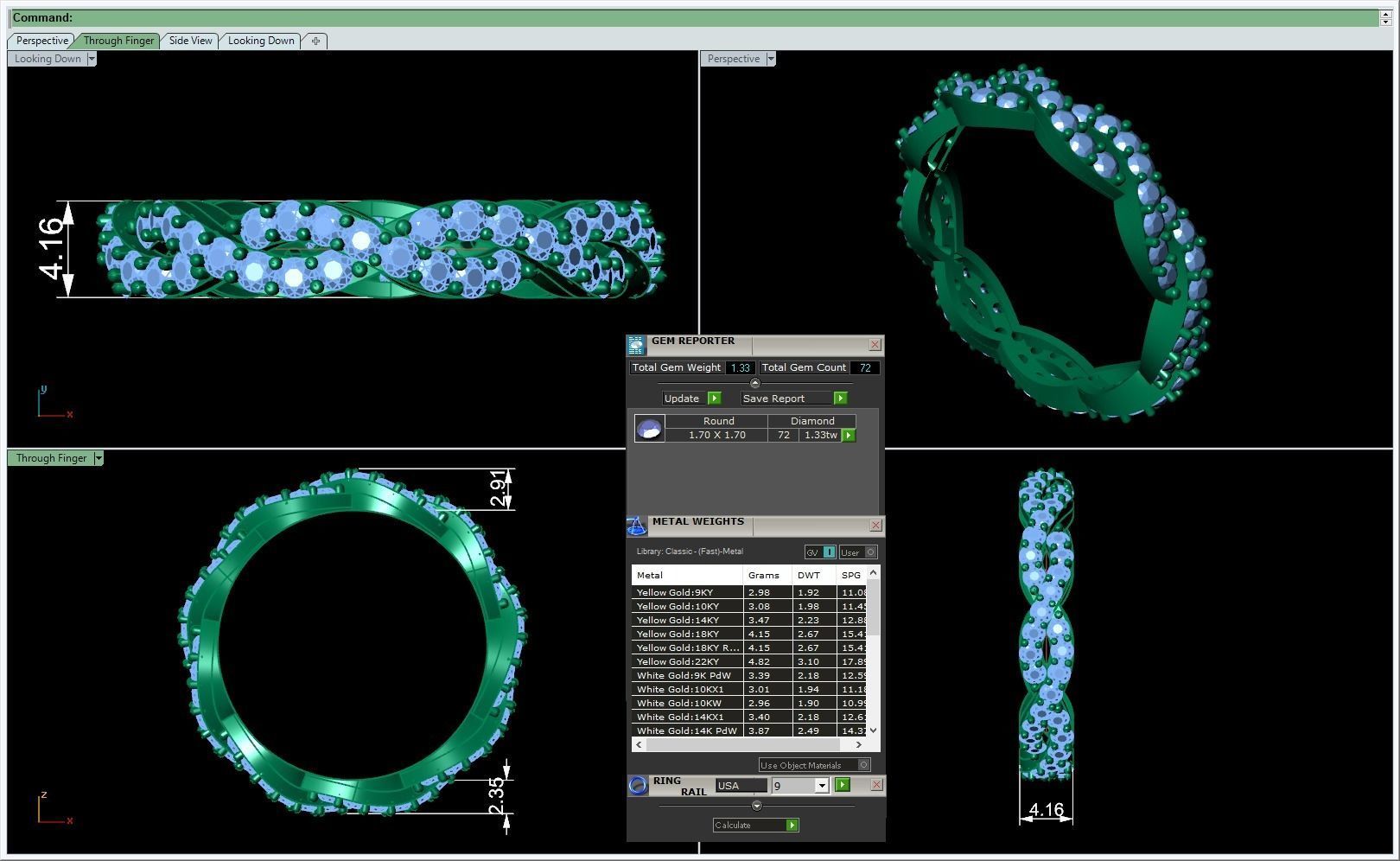Click the Ring Rail panel icon
1400x861 pixels.
[x=637, y=785]
